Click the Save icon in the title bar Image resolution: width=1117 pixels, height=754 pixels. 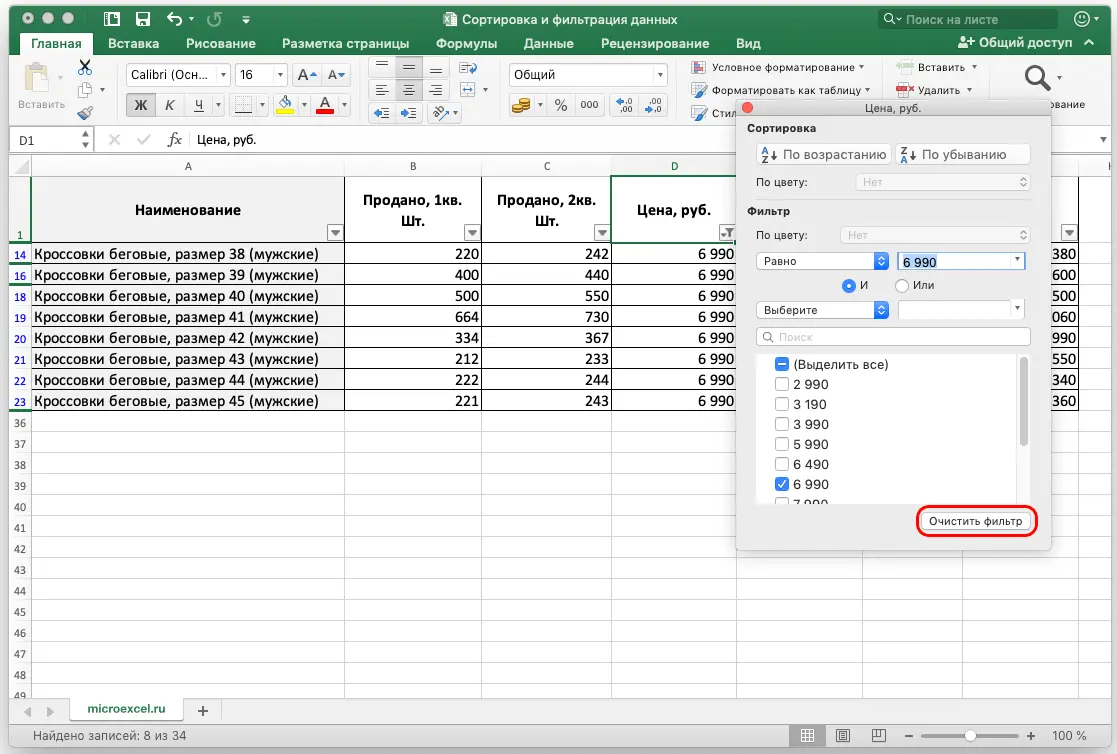pyautogui.click(x=142, y=19)
